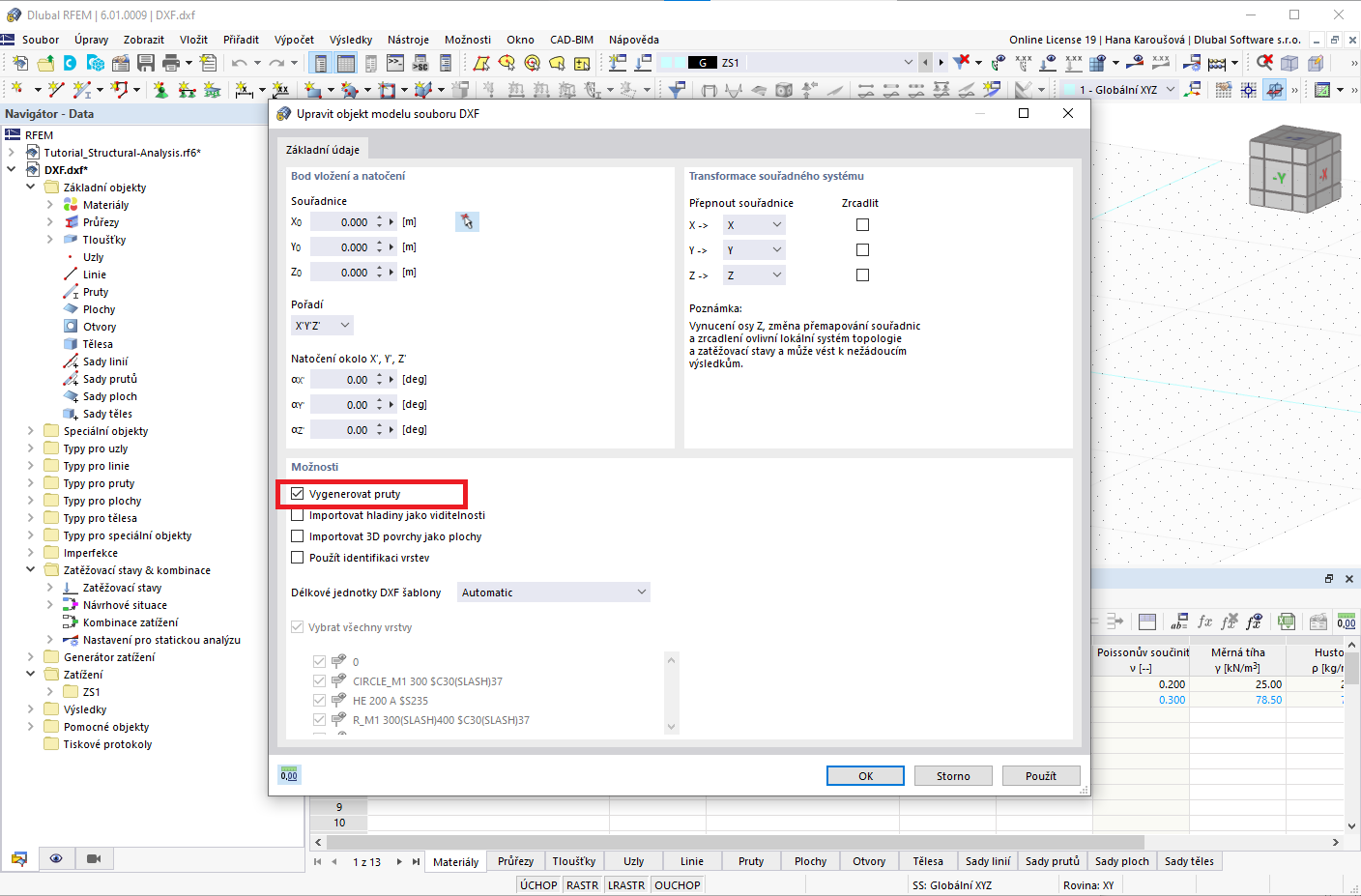This screenshot has width=1361, height=896.
Task: Open the Nápověda menu
Action: pyautogui.click(x=633, y=40)
